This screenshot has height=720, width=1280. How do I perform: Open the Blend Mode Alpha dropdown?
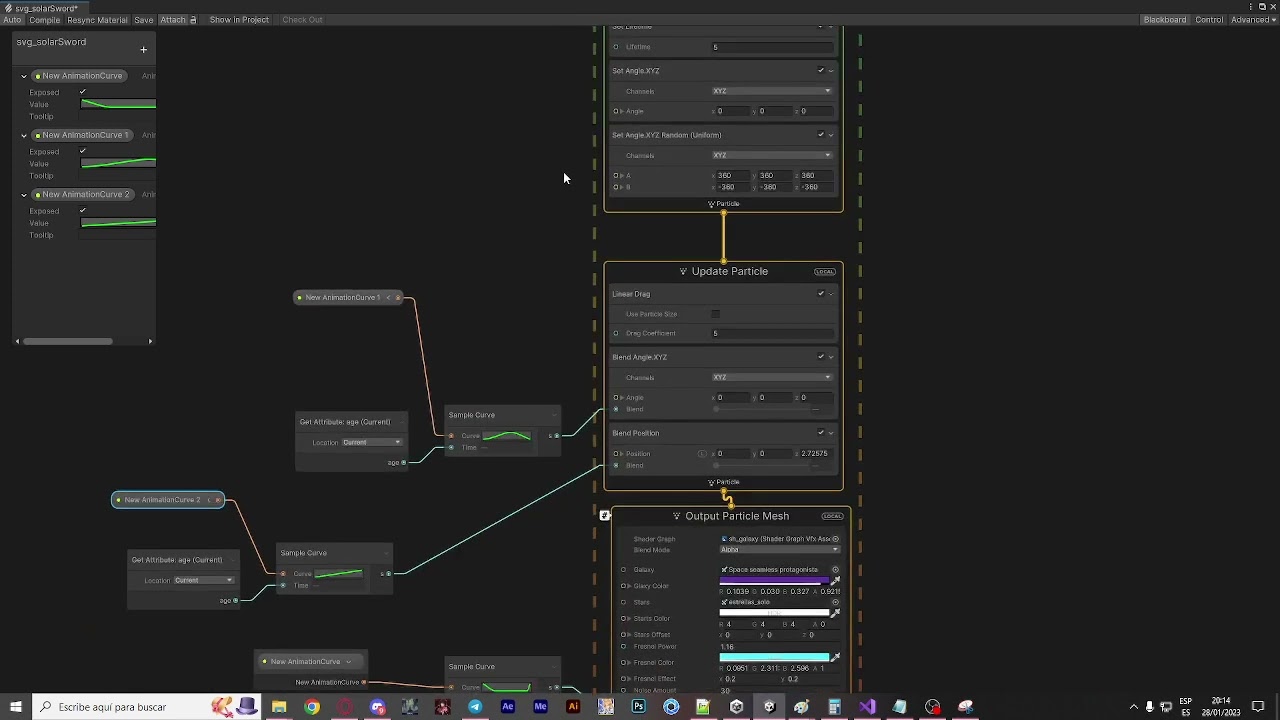pos(779,550)
